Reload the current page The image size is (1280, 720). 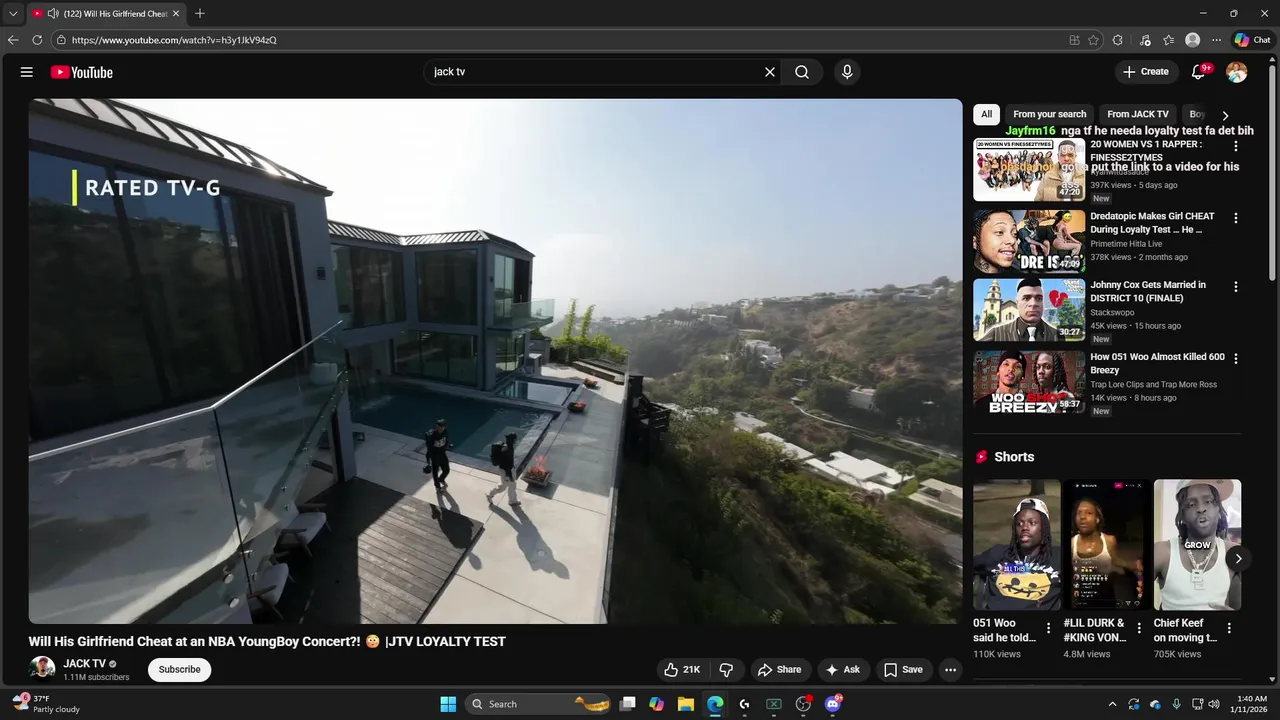pyautogui.click(x=37, y=40)
